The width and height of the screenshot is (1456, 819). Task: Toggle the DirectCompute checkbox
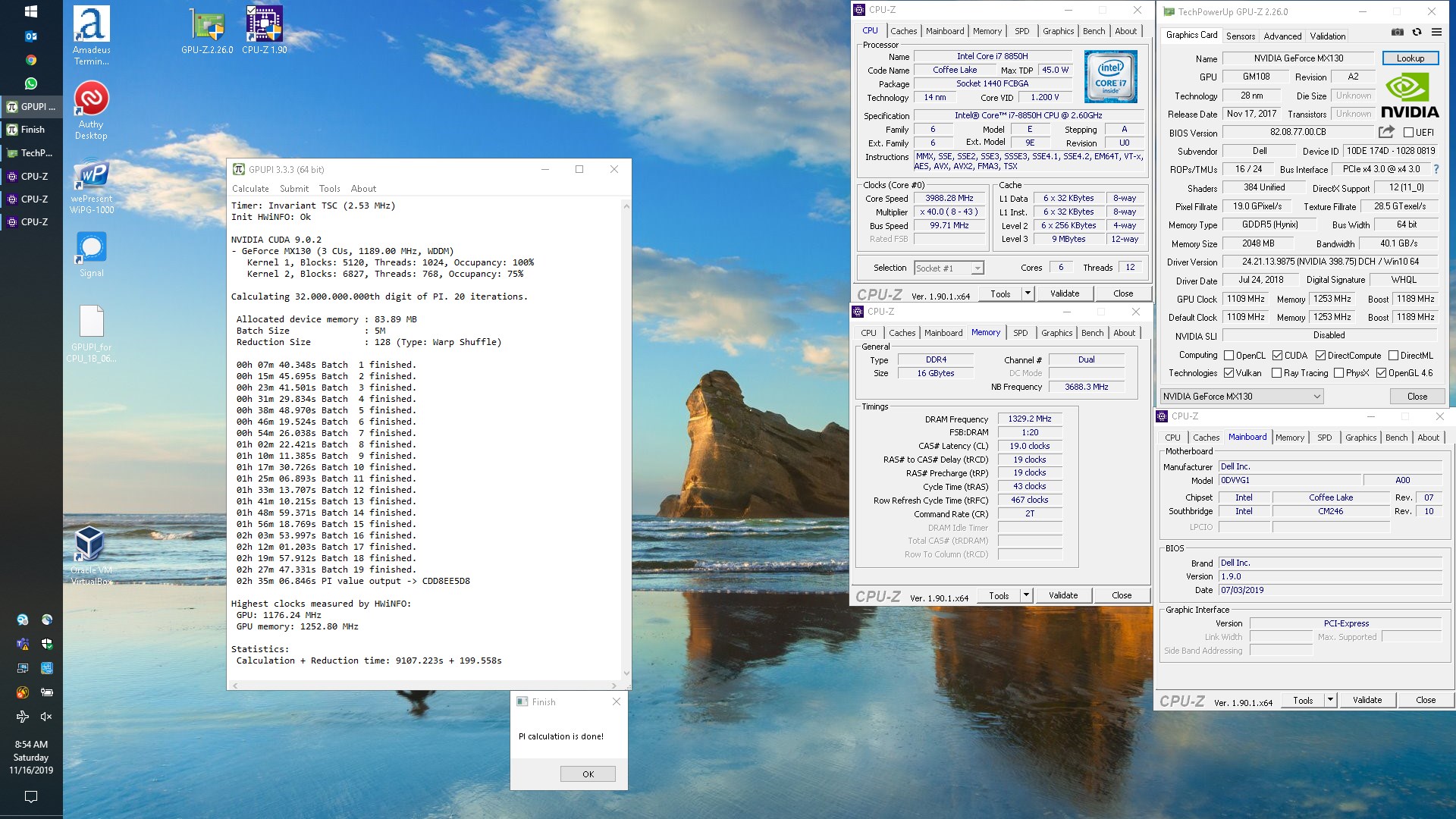tap(1321, 355)
